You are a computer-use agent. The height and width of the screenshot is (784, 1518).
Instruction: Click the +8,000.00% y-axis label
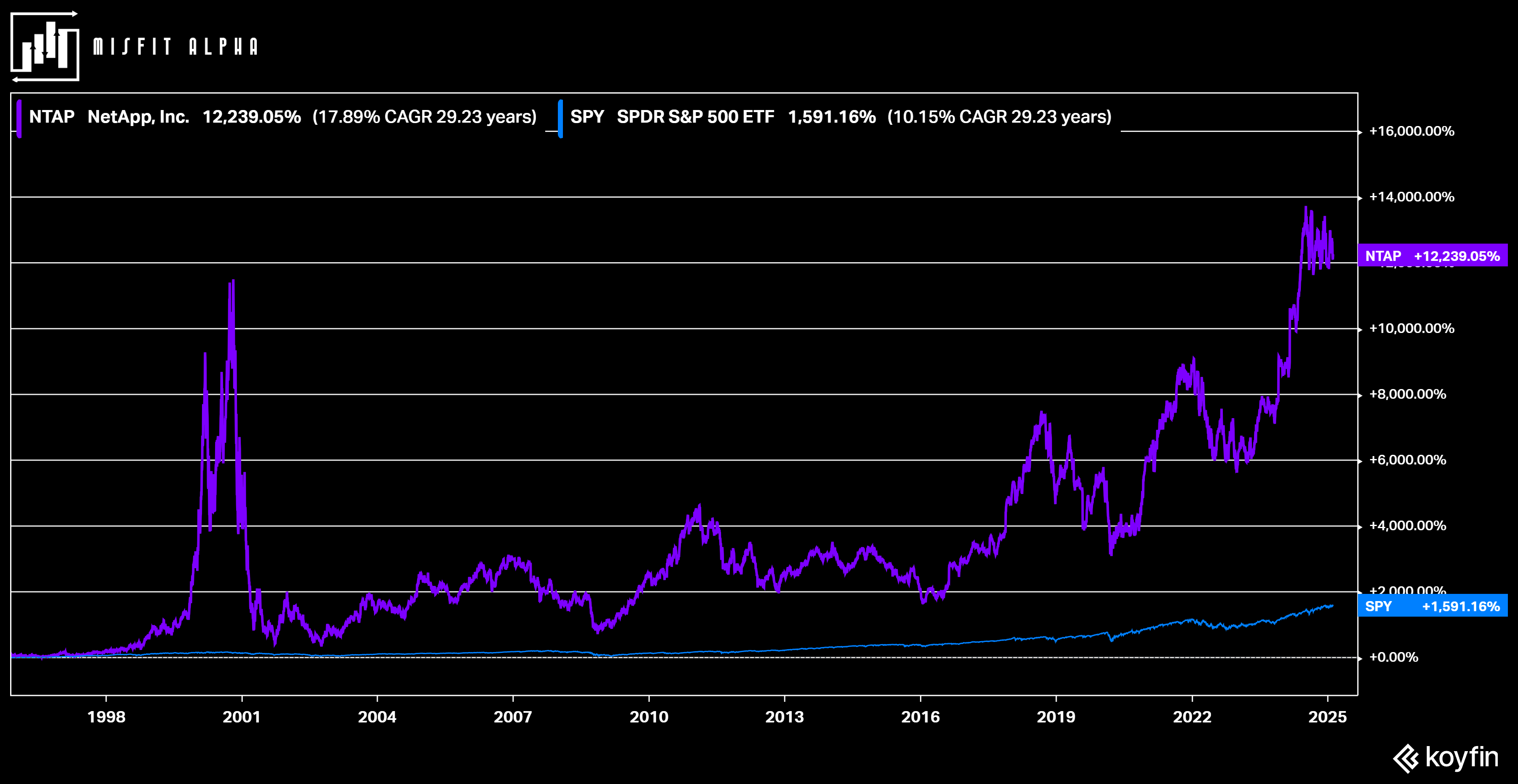click(x=1407, y=394)
